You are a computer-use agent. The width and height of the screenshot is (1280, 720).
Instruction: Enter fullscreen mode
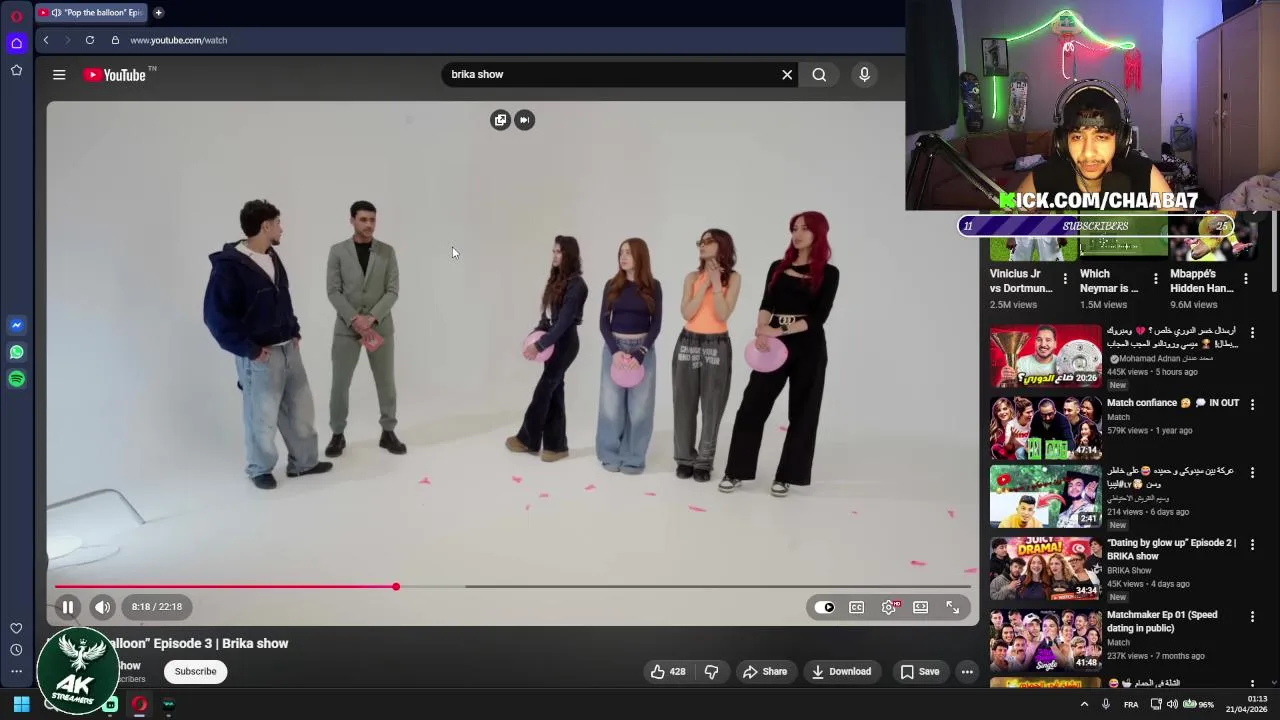953,607
